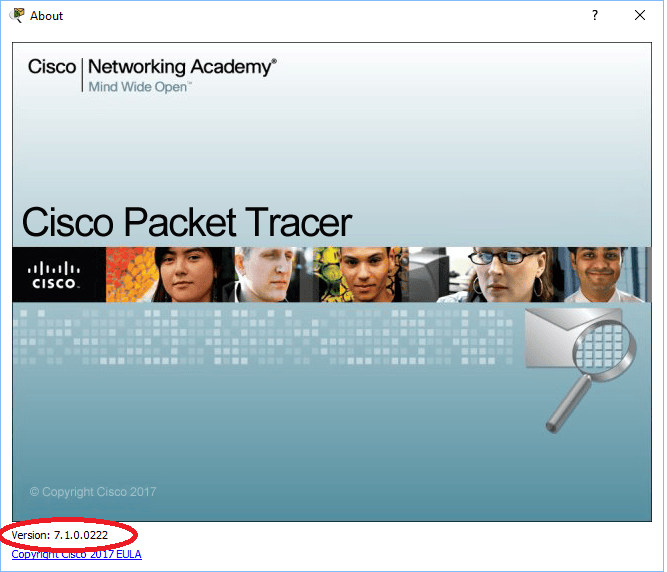
Task: Click the Mind Wide Open tagline
Action: tap(140, 87)
